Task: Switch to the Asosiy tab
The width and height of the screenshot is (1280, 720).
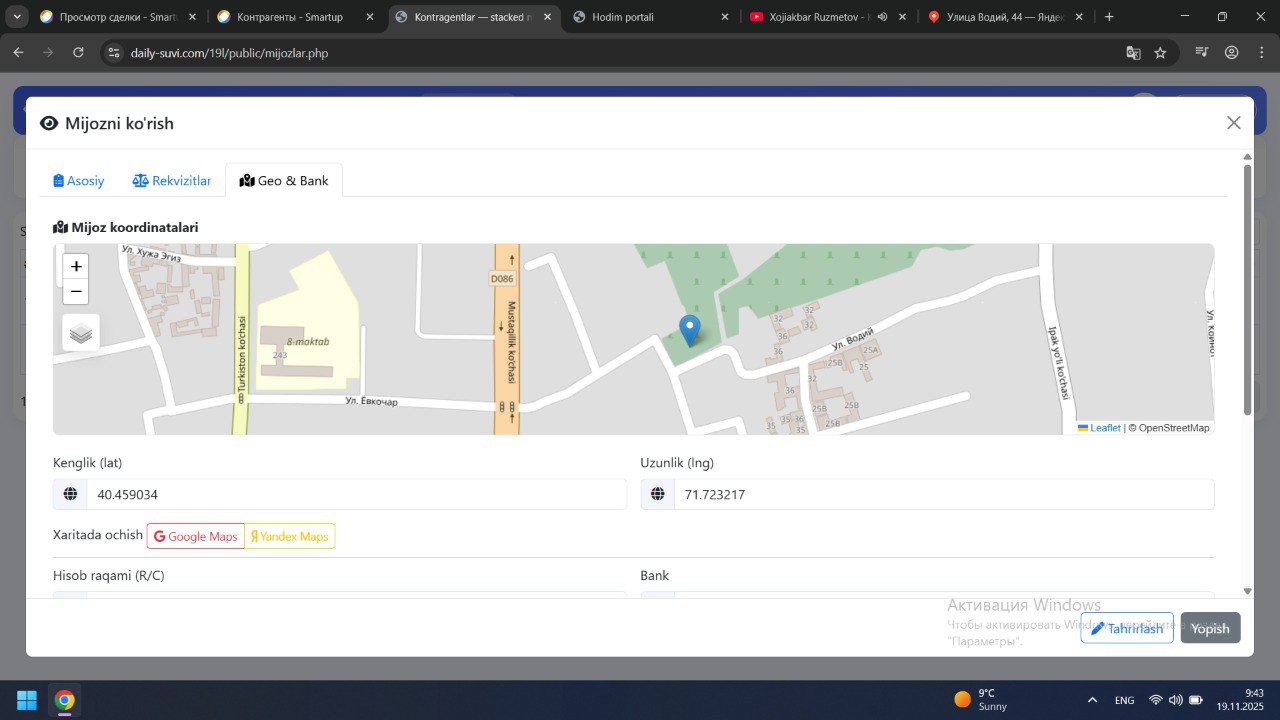Action: (x=79, y=181)
